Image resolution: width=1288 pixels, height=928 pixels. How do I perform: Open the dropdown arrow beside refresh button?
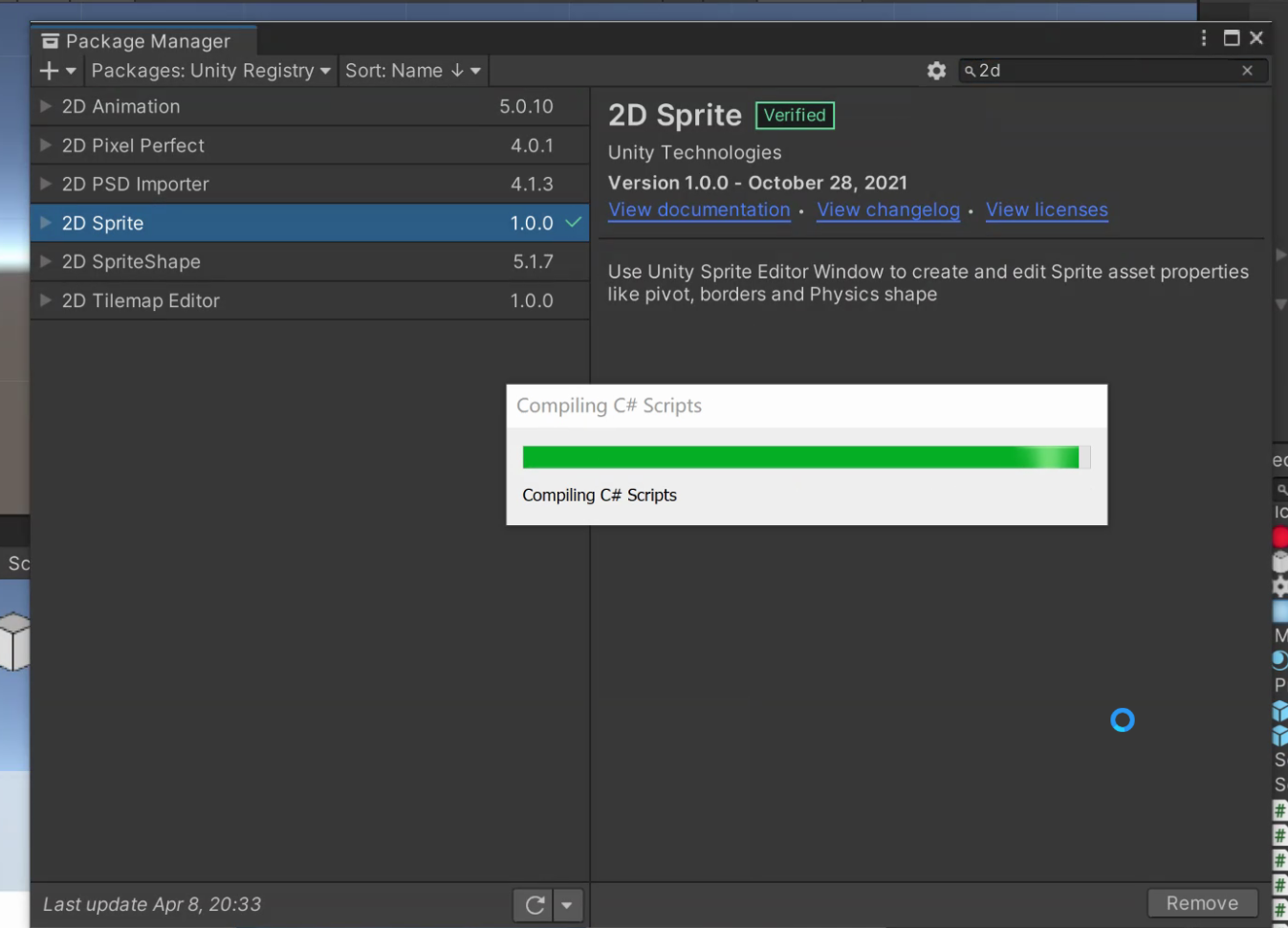pos(567,904)
